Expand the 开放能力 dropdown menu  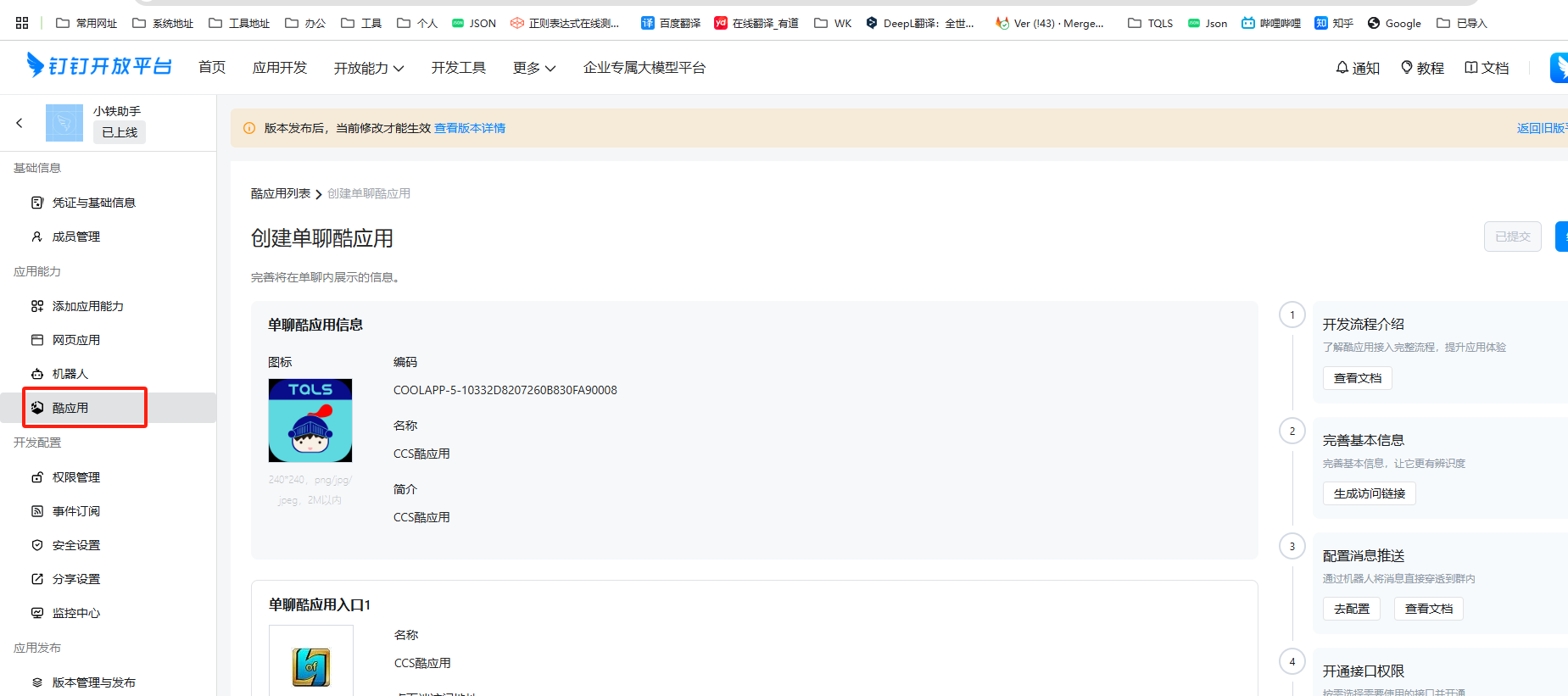click(x=369, y=68)
